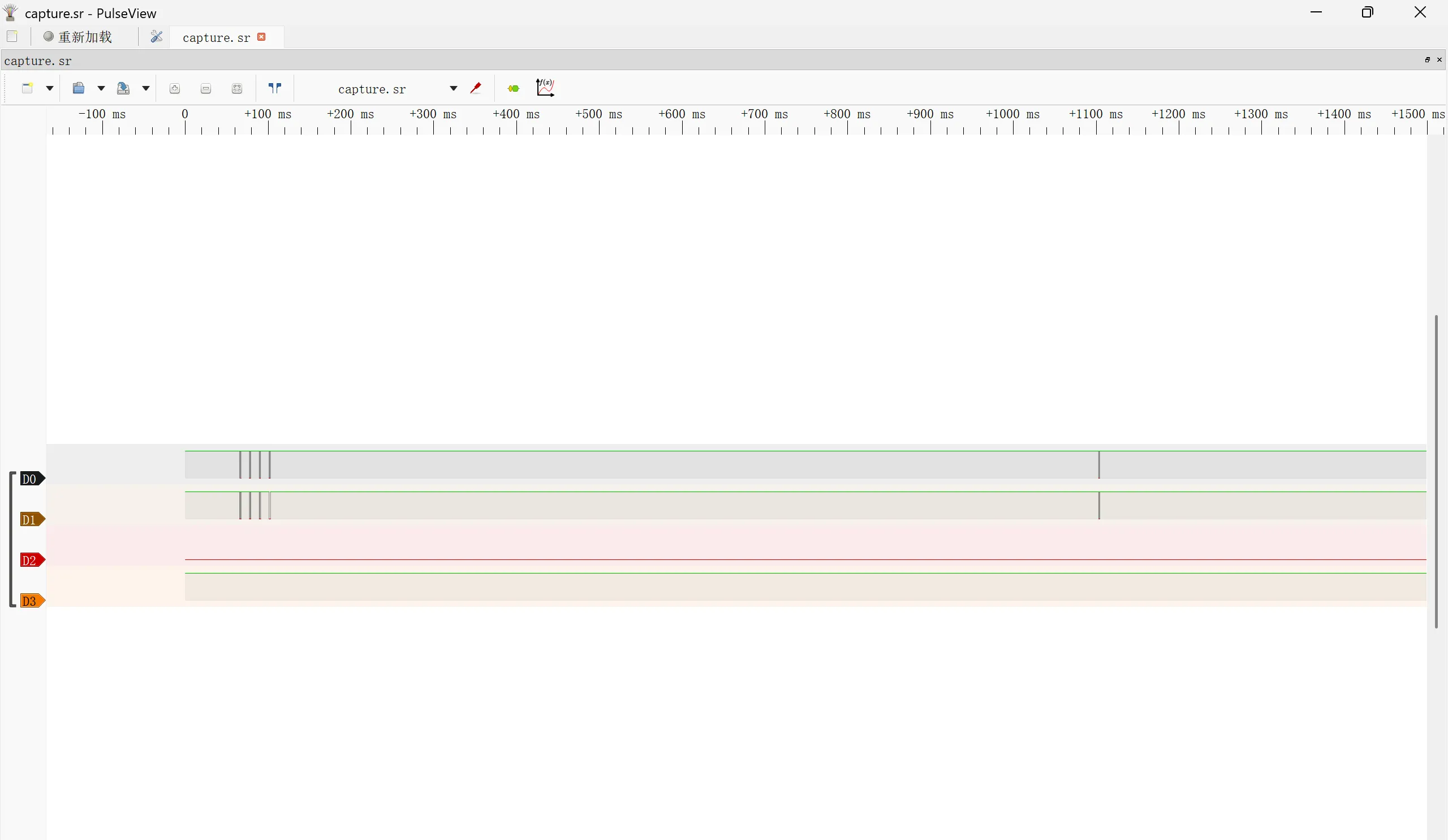Screen dimensions: 1448x840
Task: Add a protocol decoder via green-yellow icon
Action: pyautogui.click(x=513, y=88)
